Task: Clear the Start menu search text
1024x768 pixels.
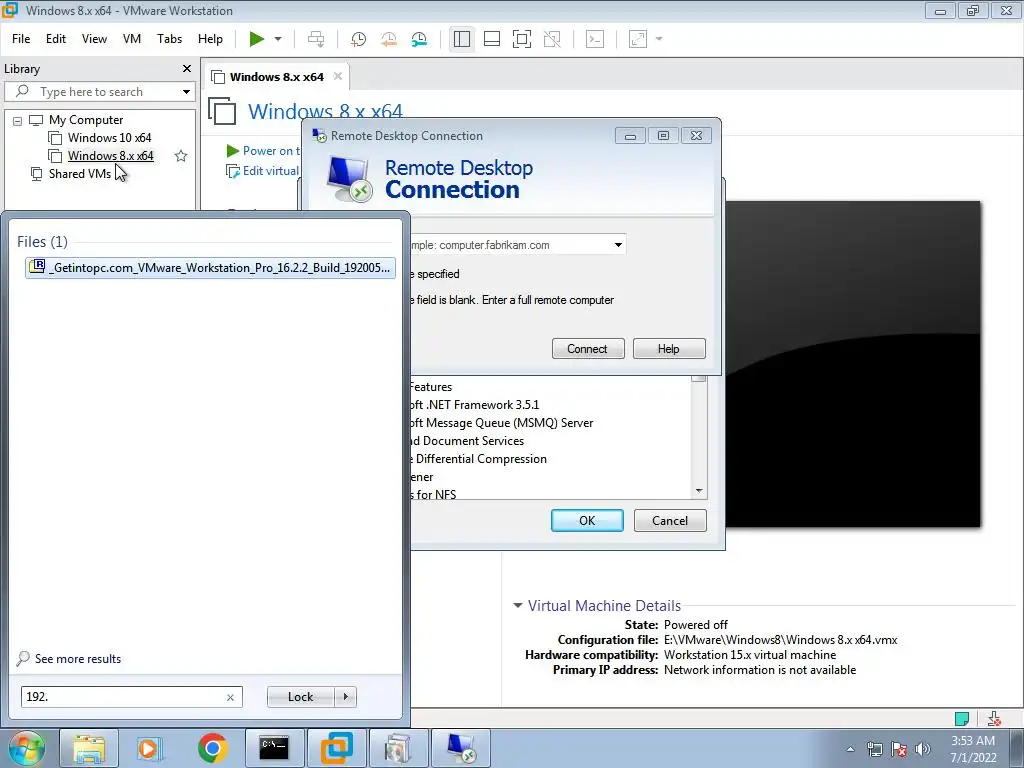Action: tap(230, 697)
